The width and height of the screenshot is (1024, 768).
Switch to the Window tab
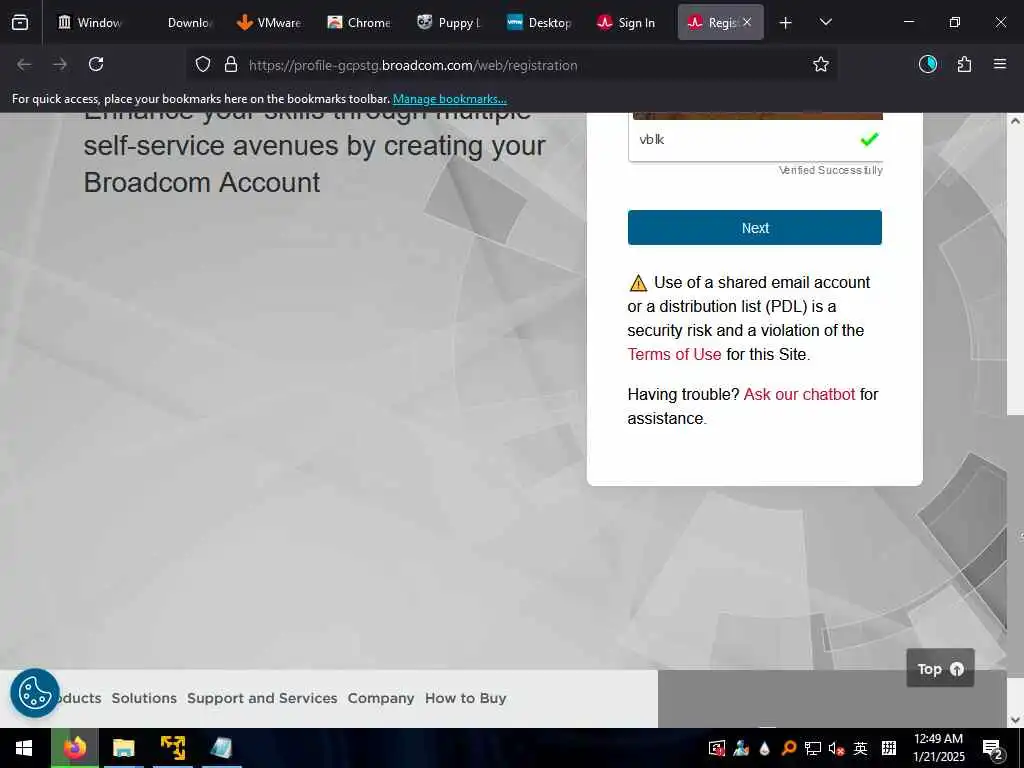[91, 22]
